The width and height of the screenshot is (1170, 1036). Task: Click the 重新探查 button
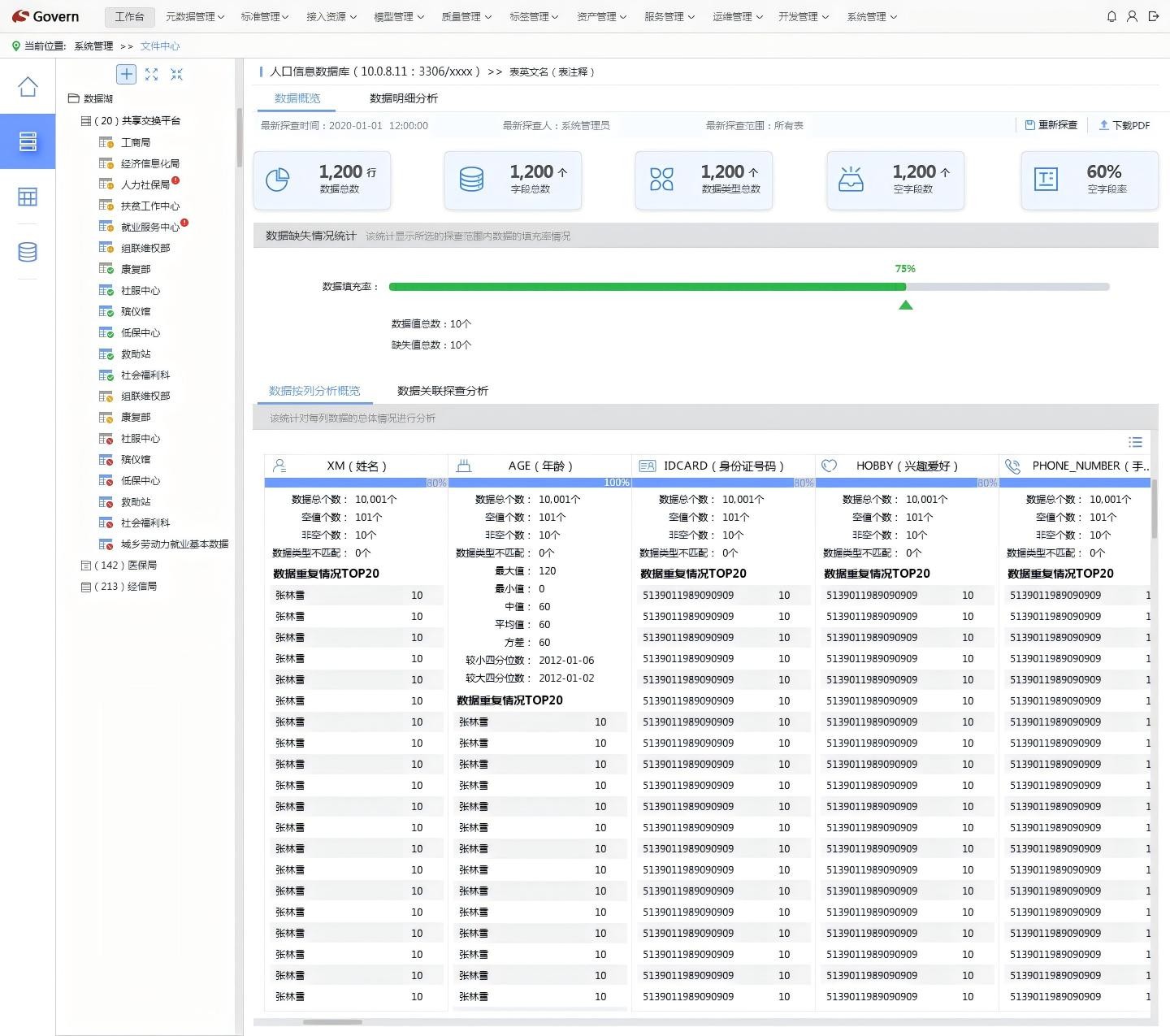coord(1051,125)
